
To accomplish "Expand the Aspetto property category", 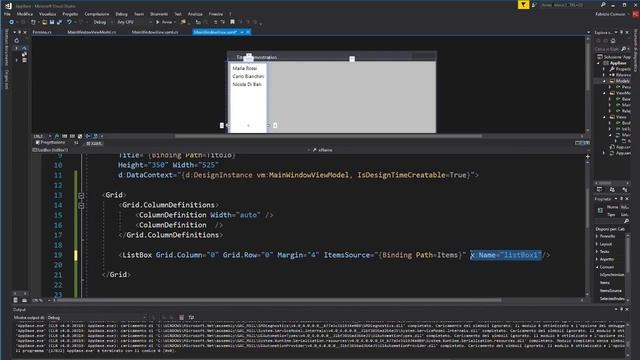I will [597, 259].
